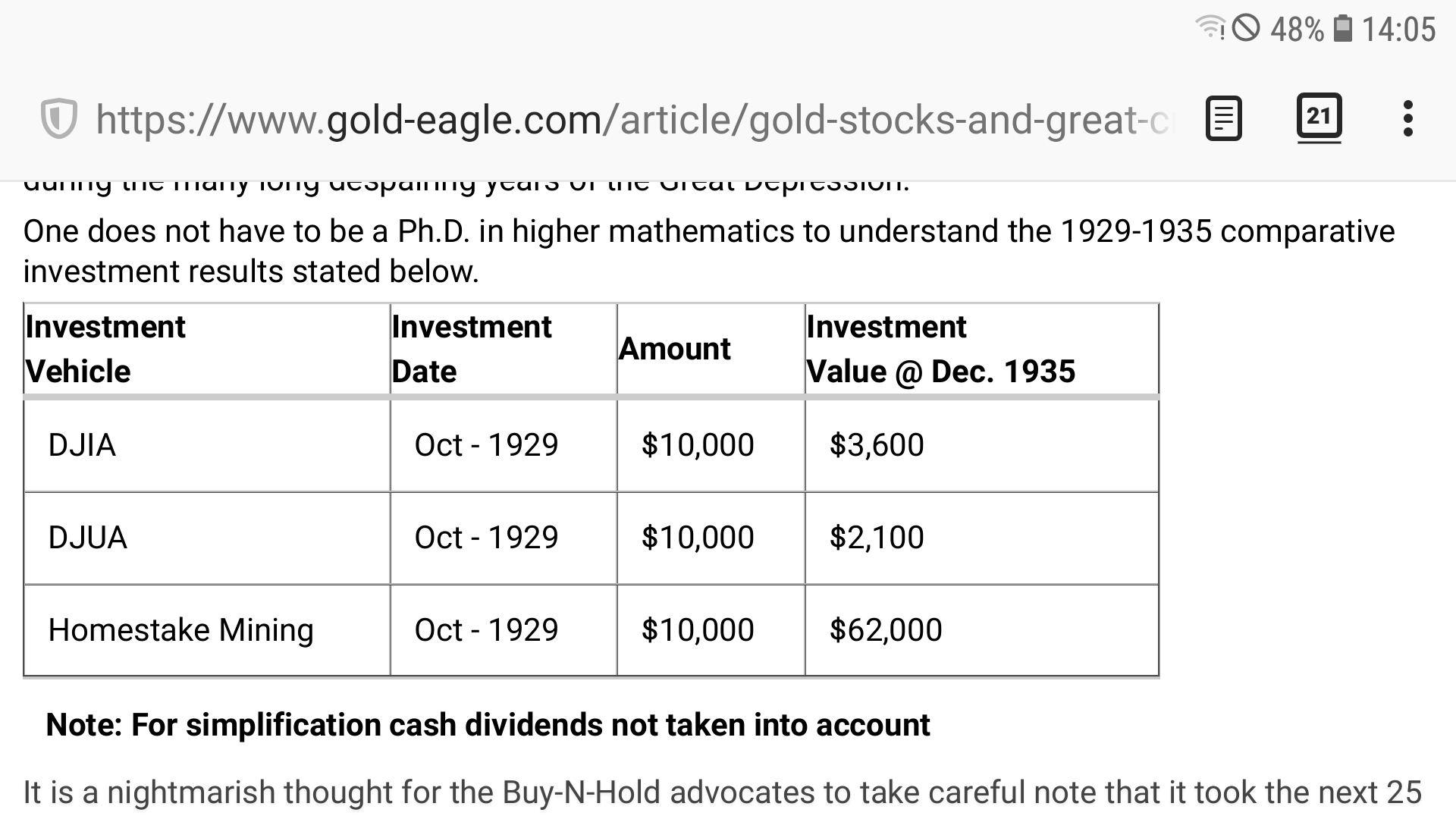Screen dimensions: 1456x819
Task: Tap the DJUA row label
Action: point(87,538)
